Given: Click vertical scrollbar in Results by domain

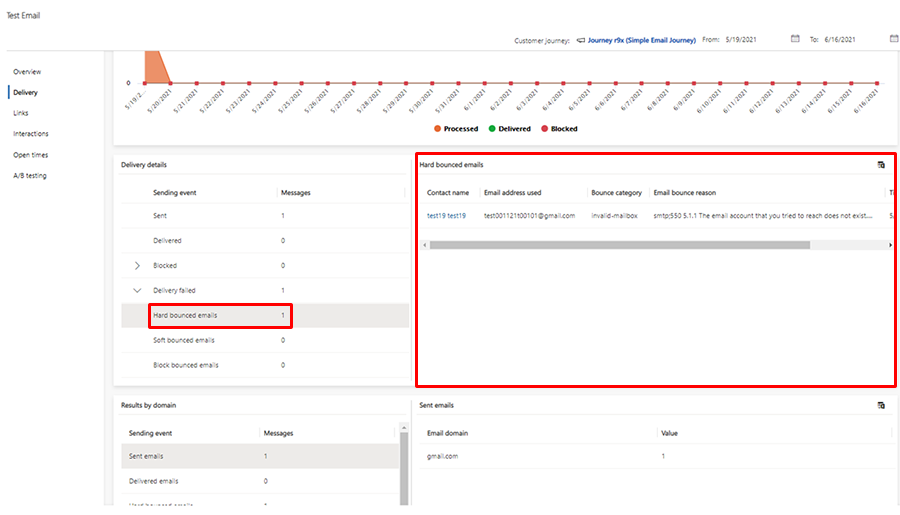Looking at the screenshot, I should coord(404,468).
